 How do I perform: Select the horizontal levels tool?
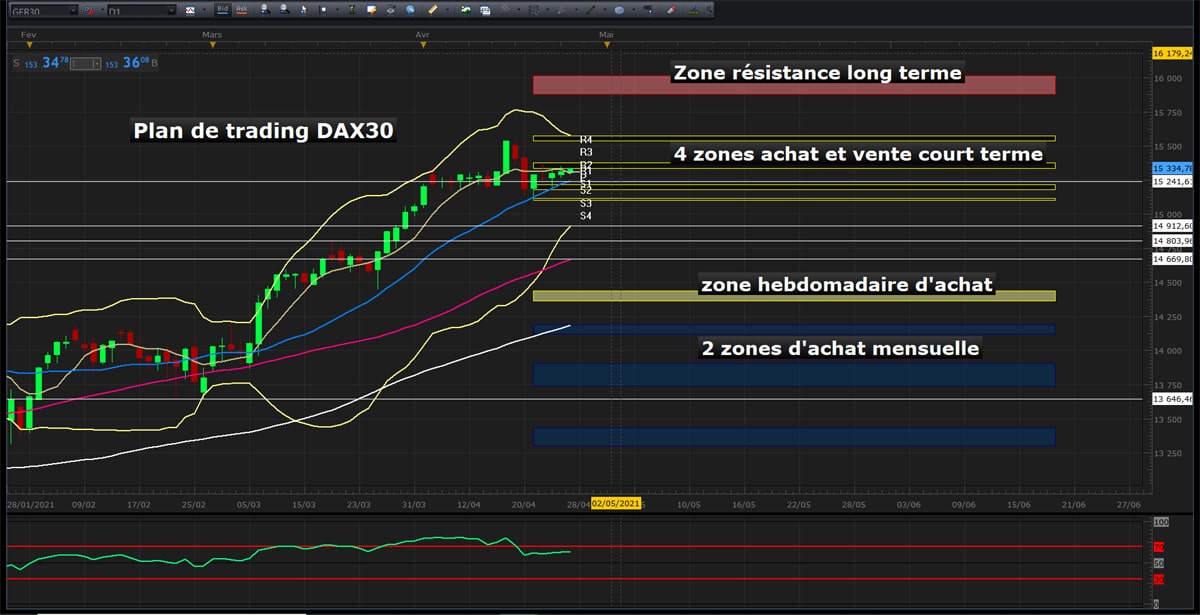[533, 10]
